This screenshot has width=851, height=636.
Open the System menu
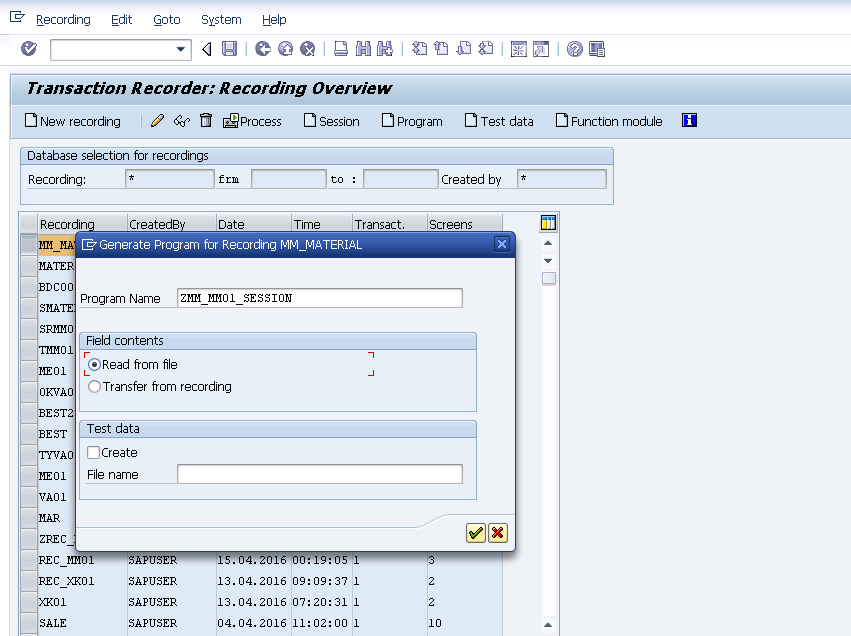[x=220, y=19]
